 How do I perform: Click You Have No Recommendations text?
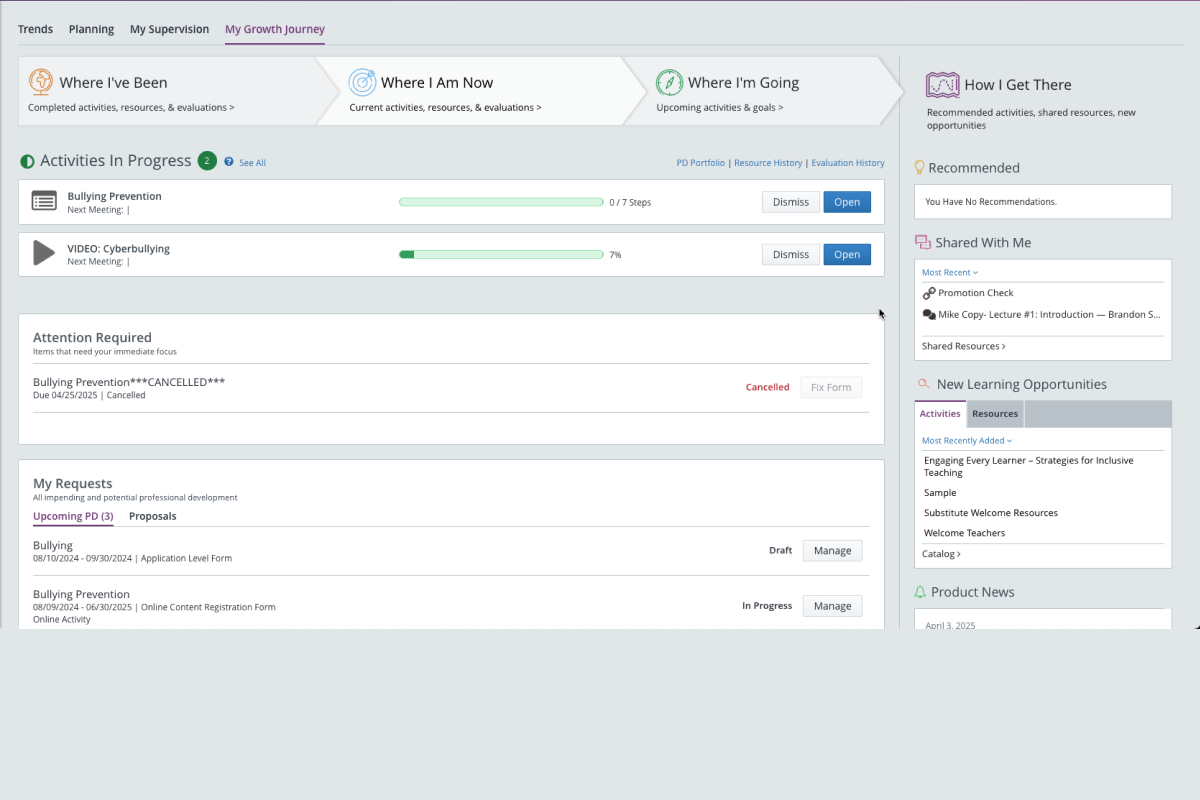point(991,202)
